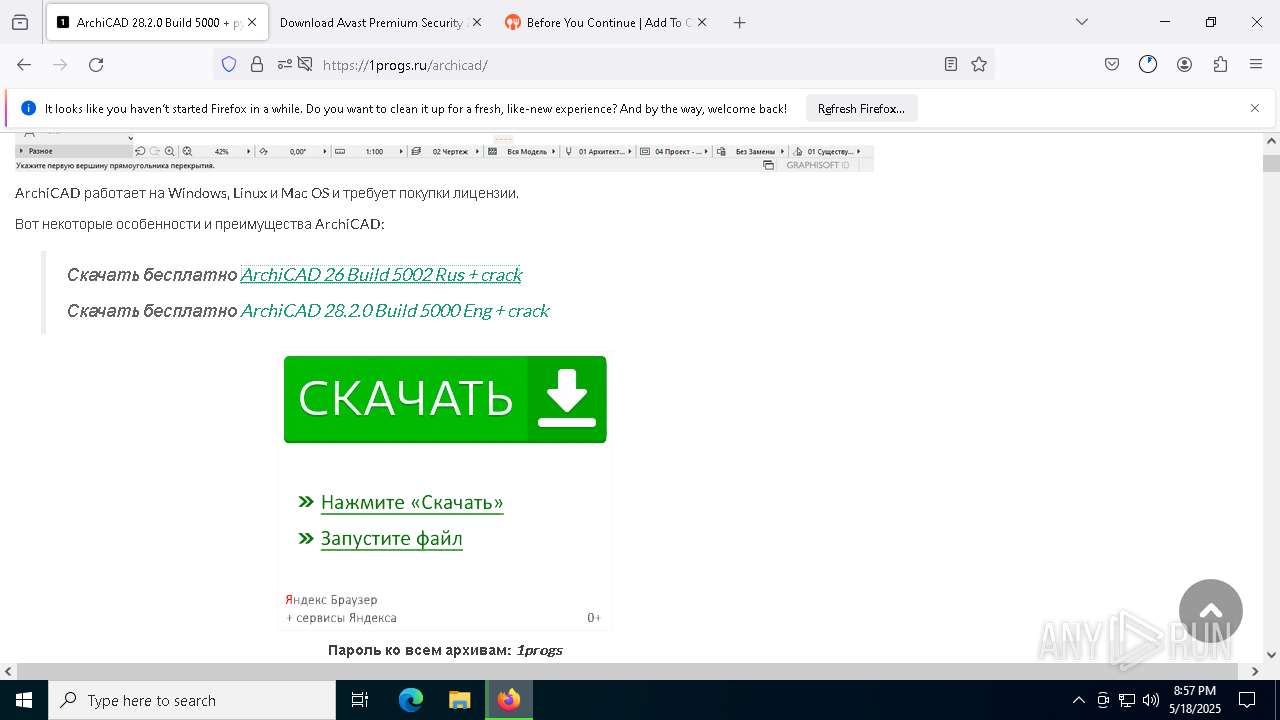Open the network tray icon

point(1127,700)
